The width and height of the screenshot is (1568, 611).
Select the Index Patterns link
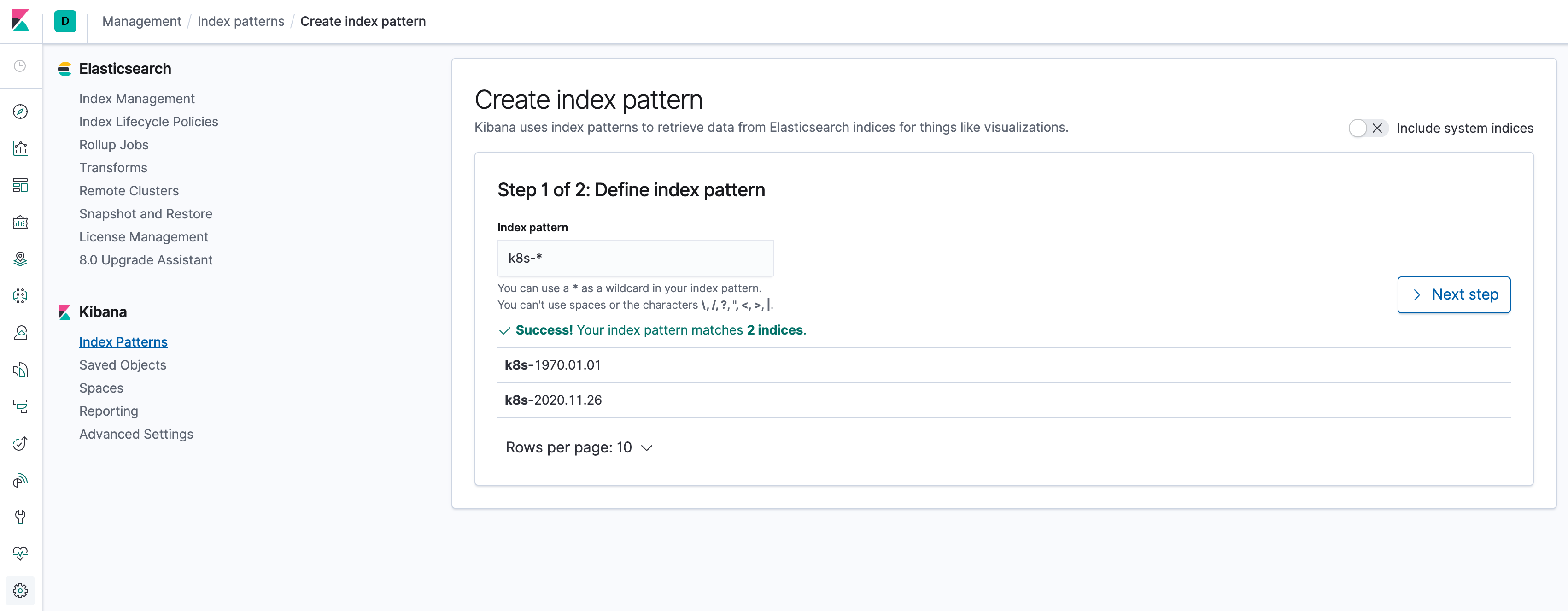click(x=123, y=342)
